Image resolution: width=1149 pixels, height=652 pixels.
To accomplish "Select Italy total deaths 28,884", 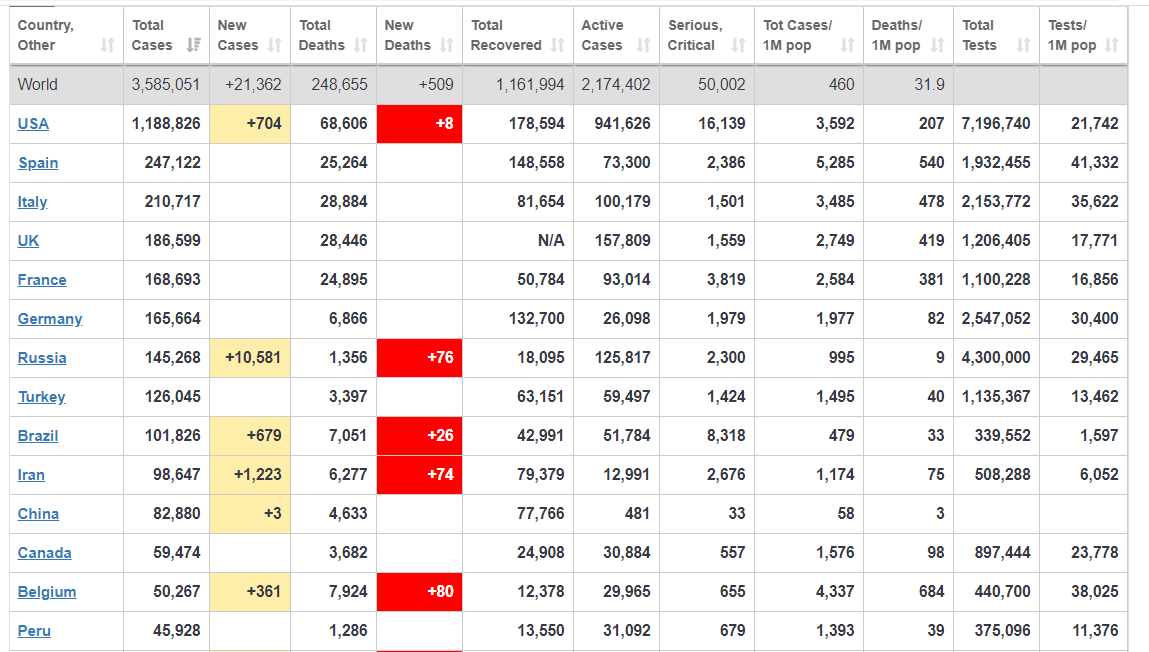I will tap(344, 202).
